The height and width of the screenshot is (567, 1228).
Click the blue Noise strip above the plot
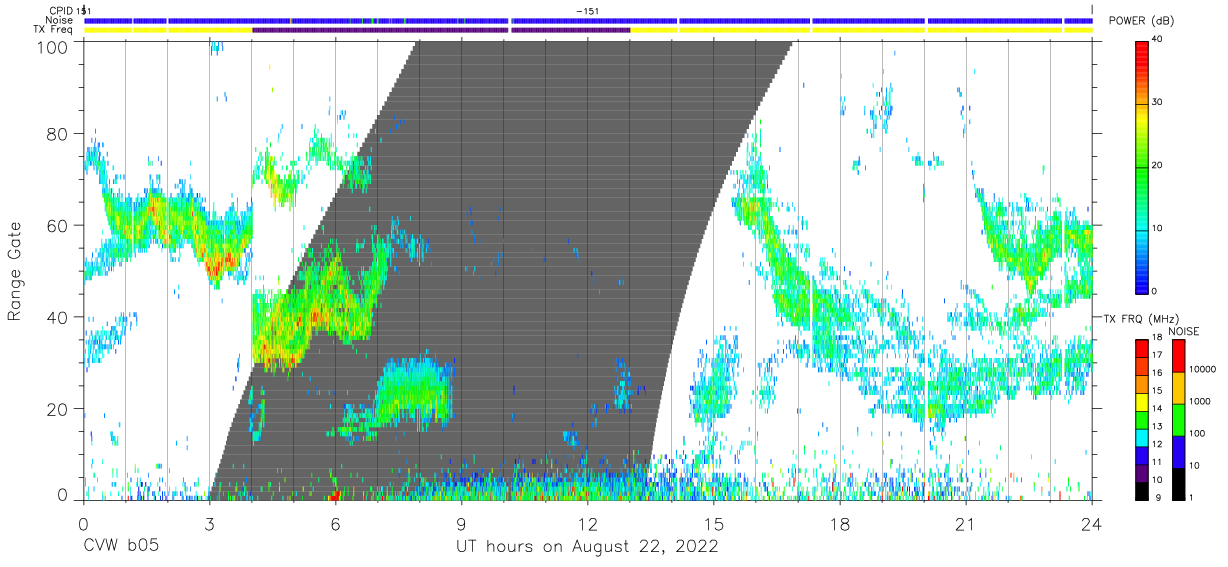click(x=588, y=20)
